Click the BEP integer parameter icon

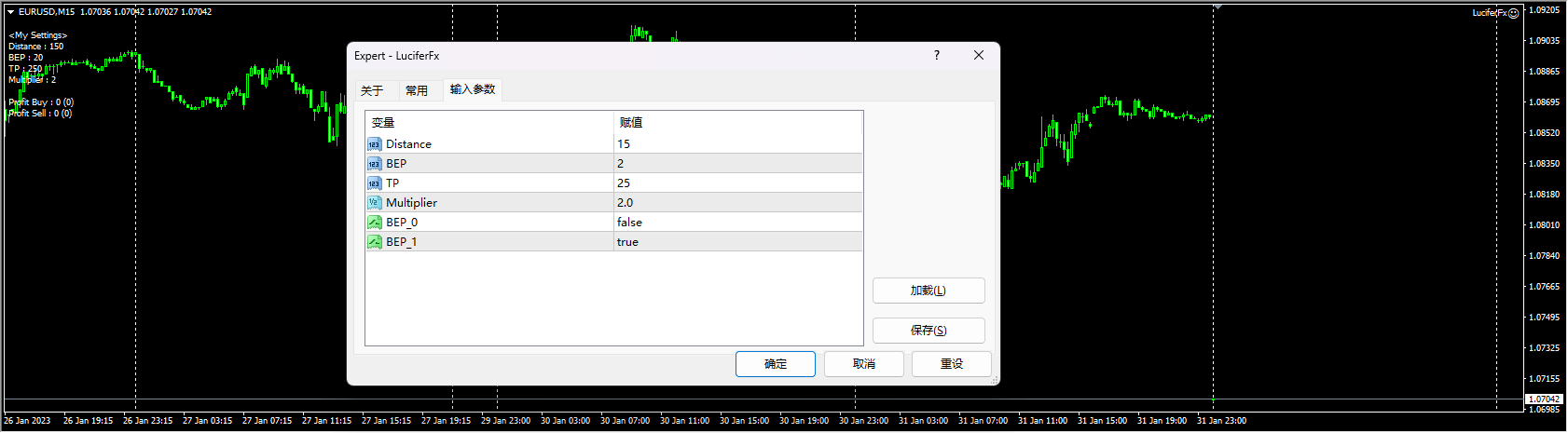374,164
